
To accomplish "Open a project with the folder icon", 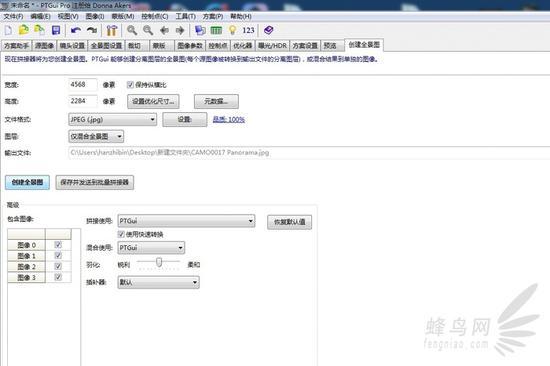I will point(24,31).
